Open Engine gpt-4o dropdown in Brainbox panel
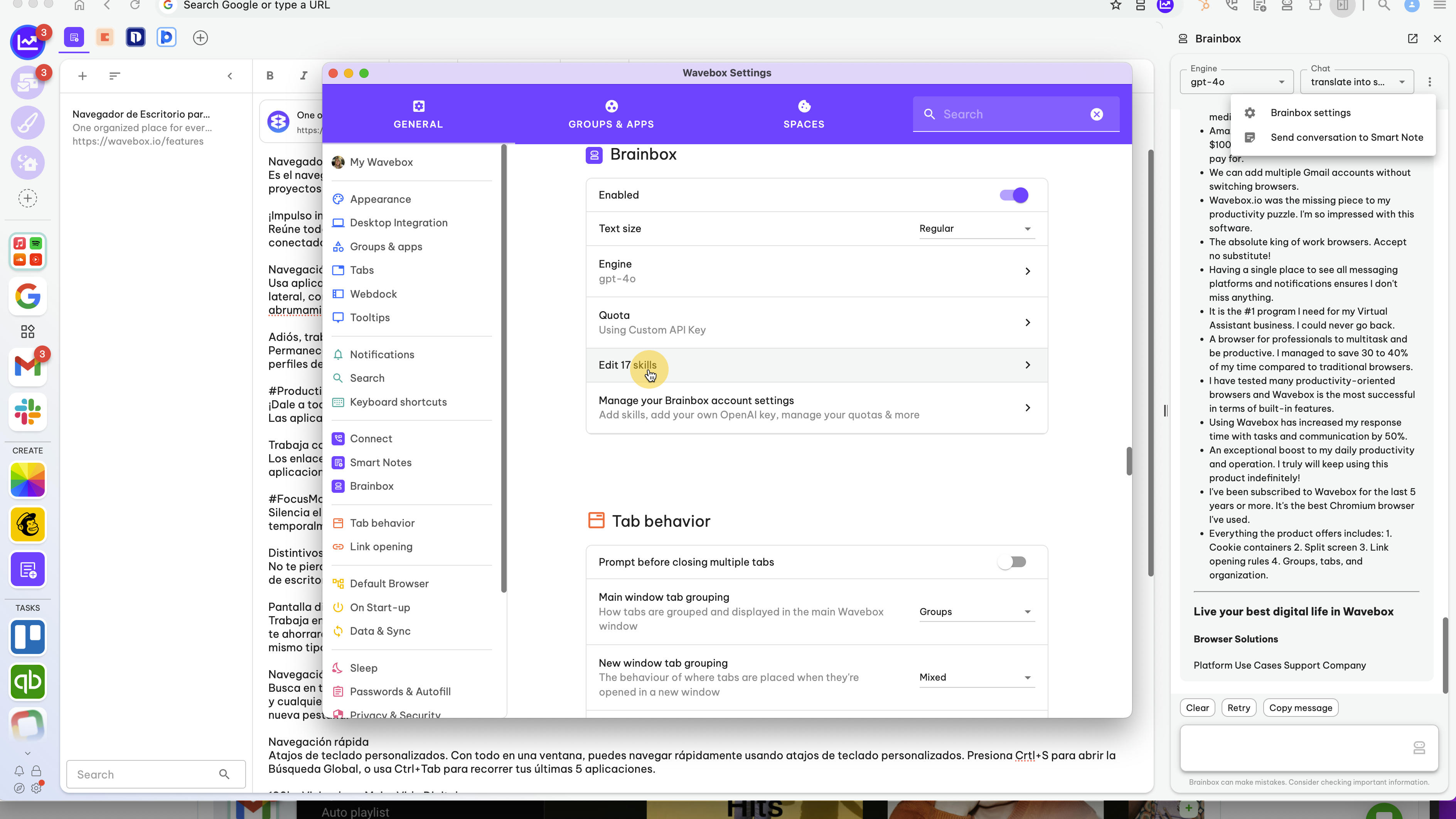 point(1236,82)
